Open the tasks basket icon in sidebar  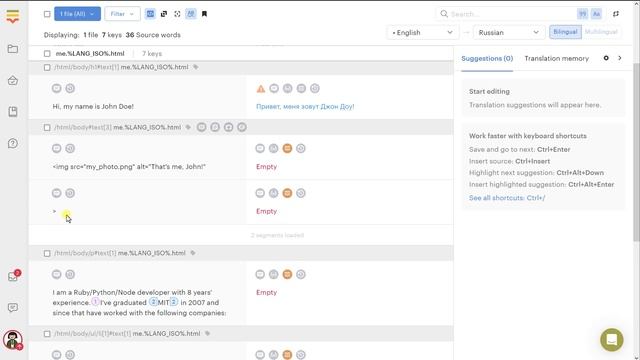click(13, 80)
